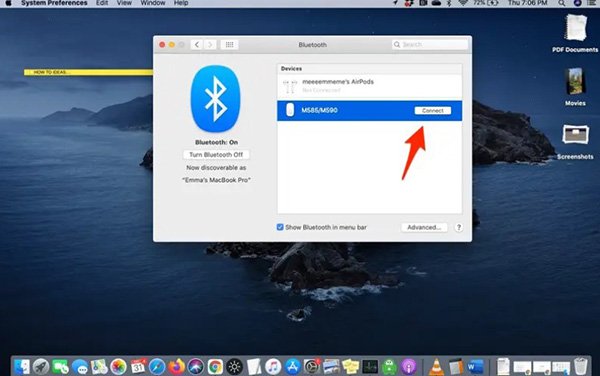Viewport: 600px width, 376px height.
Task: Open the PDF Documents desktop stack
Action: click(575, 33)
